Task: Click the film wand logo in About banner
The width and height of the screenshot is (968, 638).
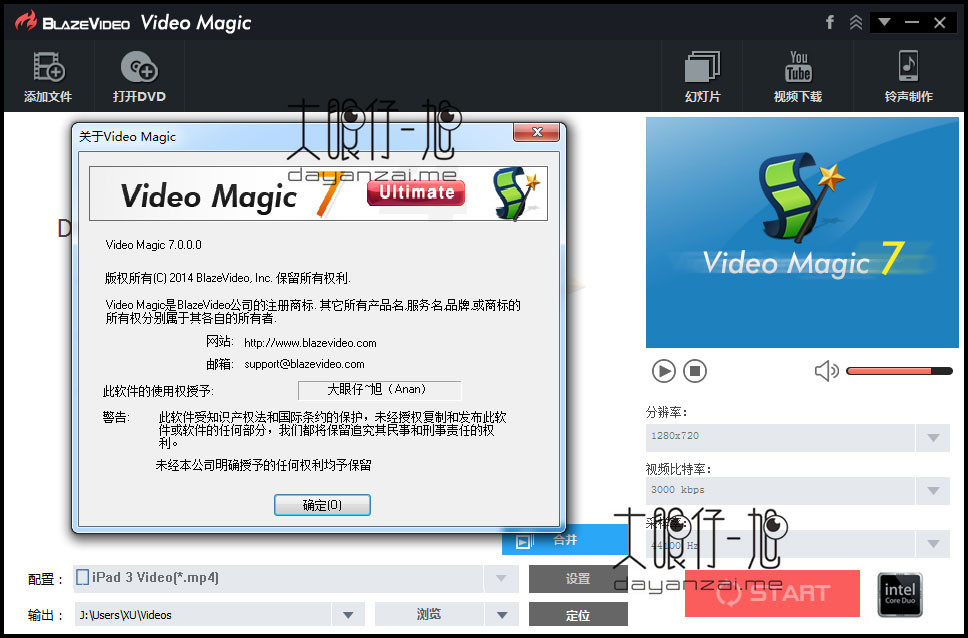Action: point(516,193)
